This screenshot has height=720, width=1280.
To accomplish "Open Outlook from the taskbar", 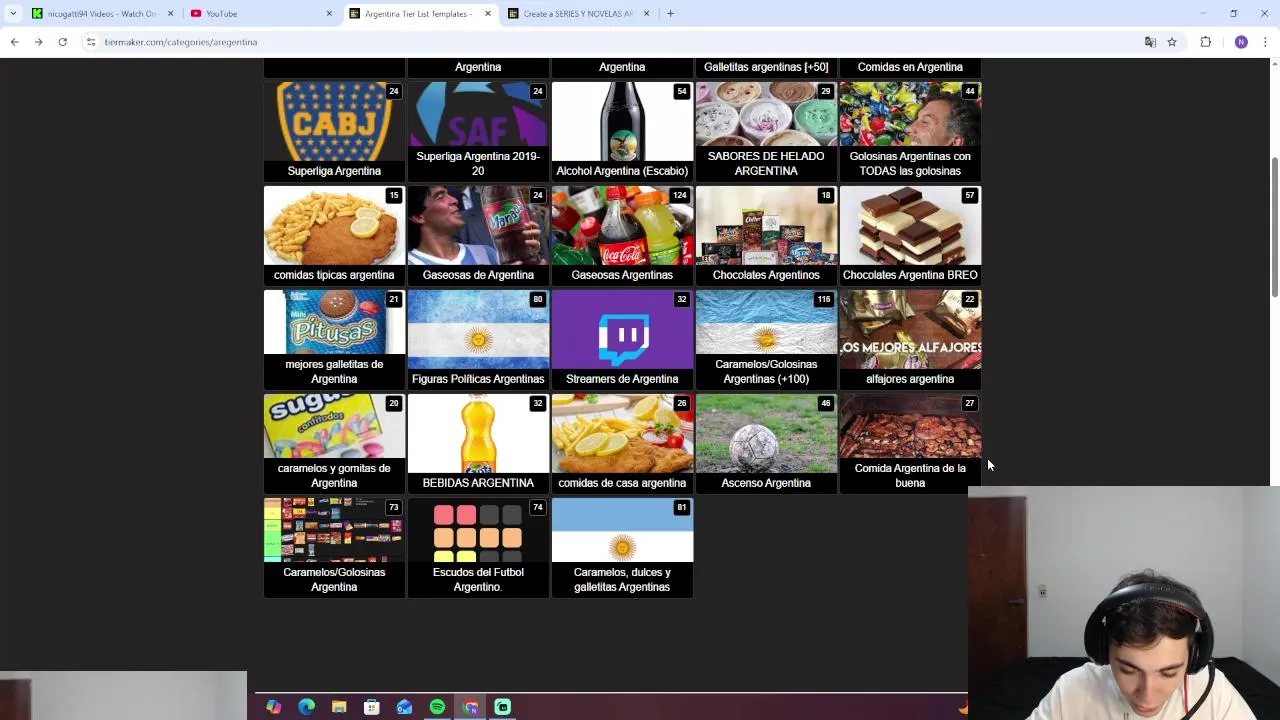I will 404,707.
